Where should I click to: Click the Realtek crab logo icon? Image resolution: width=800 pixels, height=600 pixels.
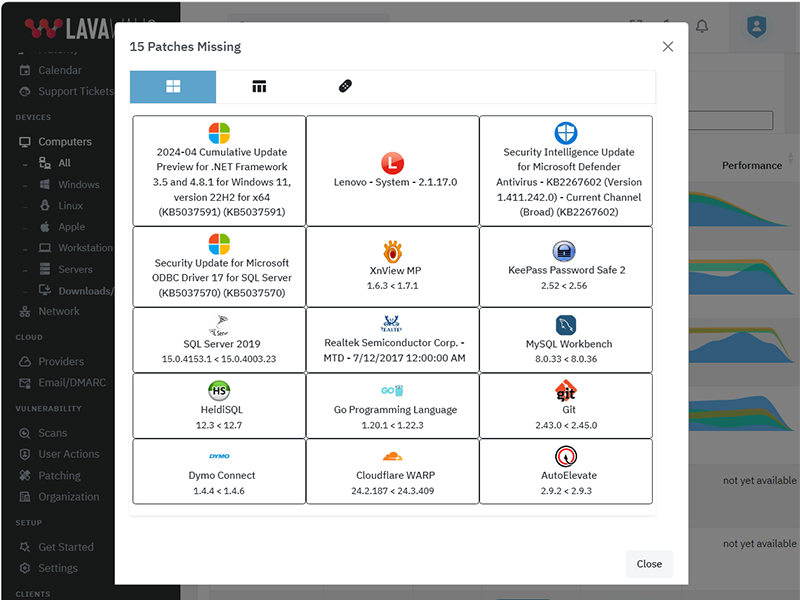tap(392, 324)
